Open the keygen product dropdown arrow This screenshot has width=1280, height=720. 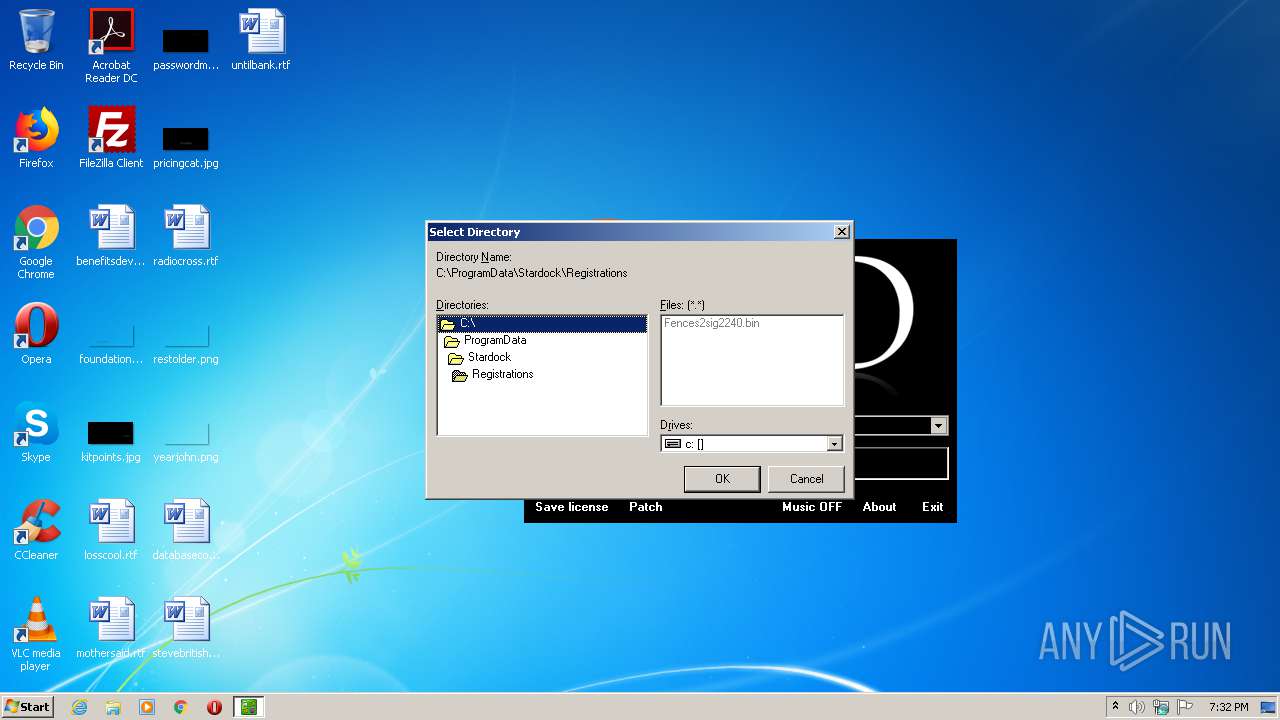tap(938, 426)
